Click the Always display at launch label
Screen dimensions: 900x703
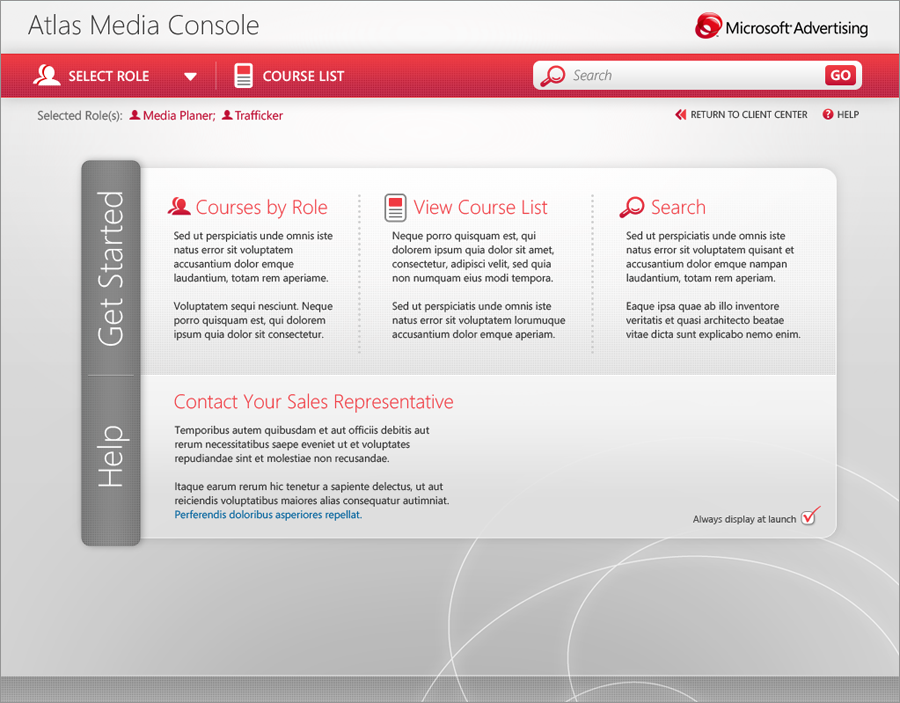coord(744,519)
